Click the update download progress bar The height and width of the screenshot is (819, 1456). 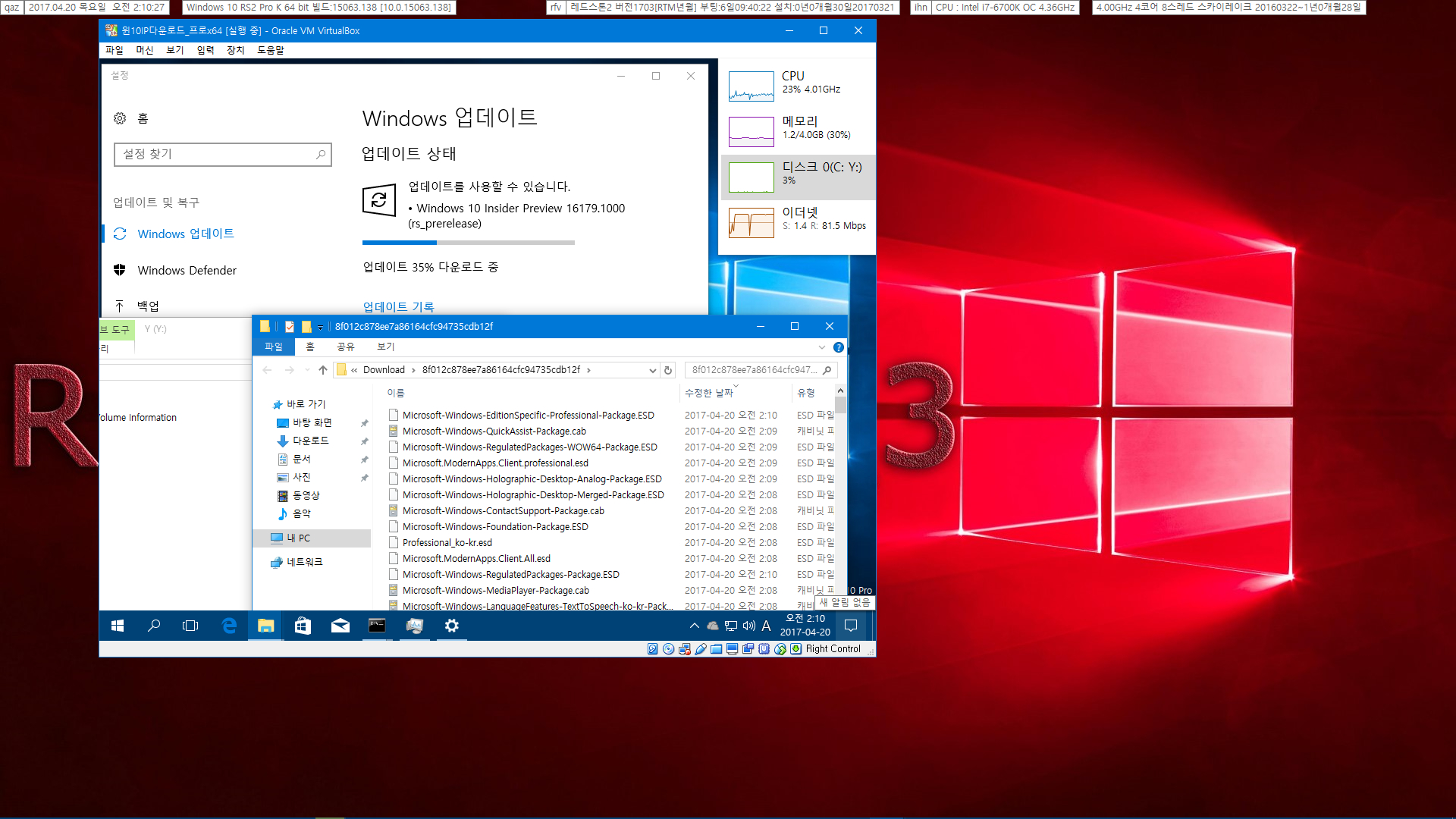click(469, 243)
